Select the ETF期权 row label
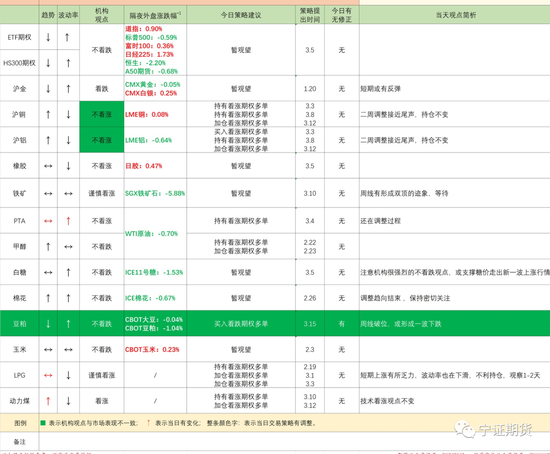550x454 pixels. tap(19, 37)
